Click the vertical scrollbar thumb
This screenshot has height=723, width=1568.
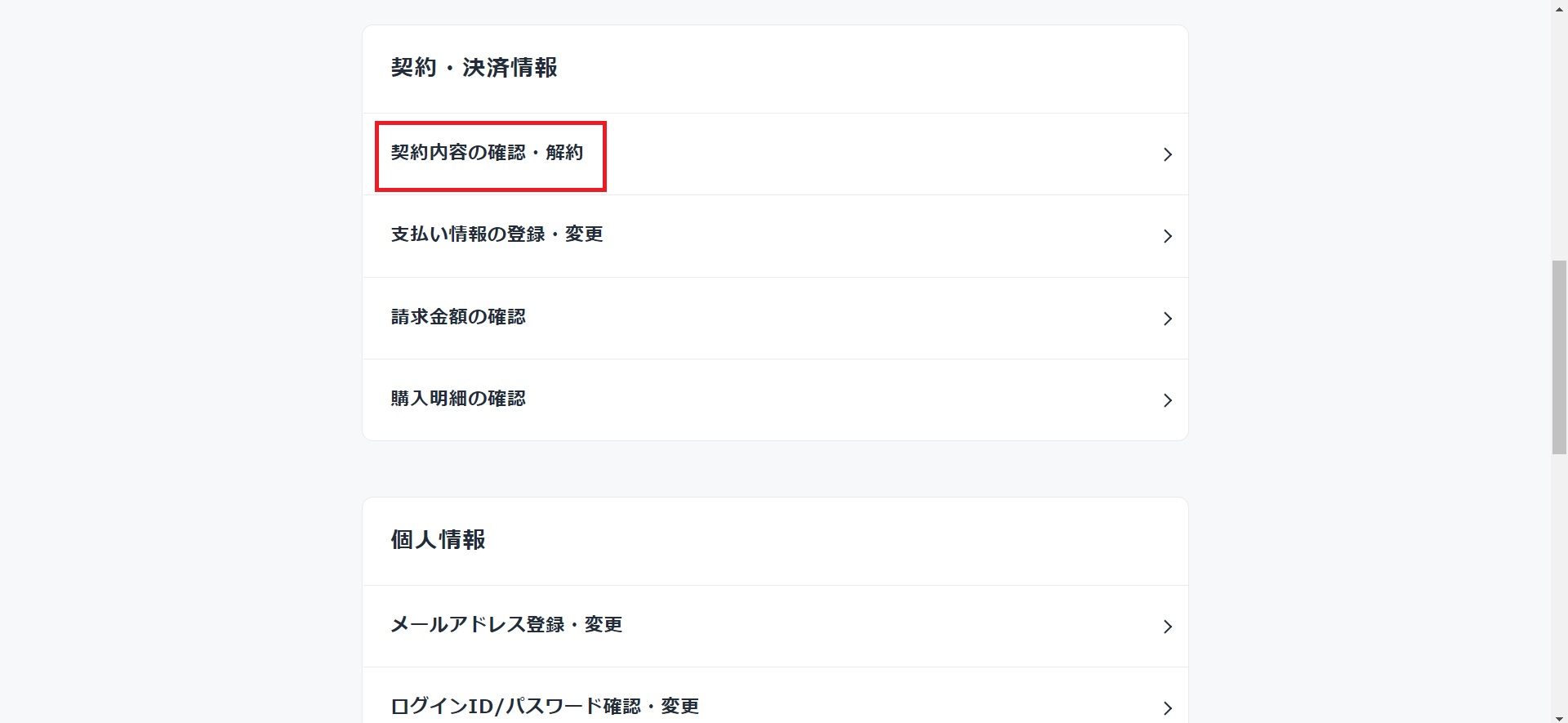[1559, 357]
